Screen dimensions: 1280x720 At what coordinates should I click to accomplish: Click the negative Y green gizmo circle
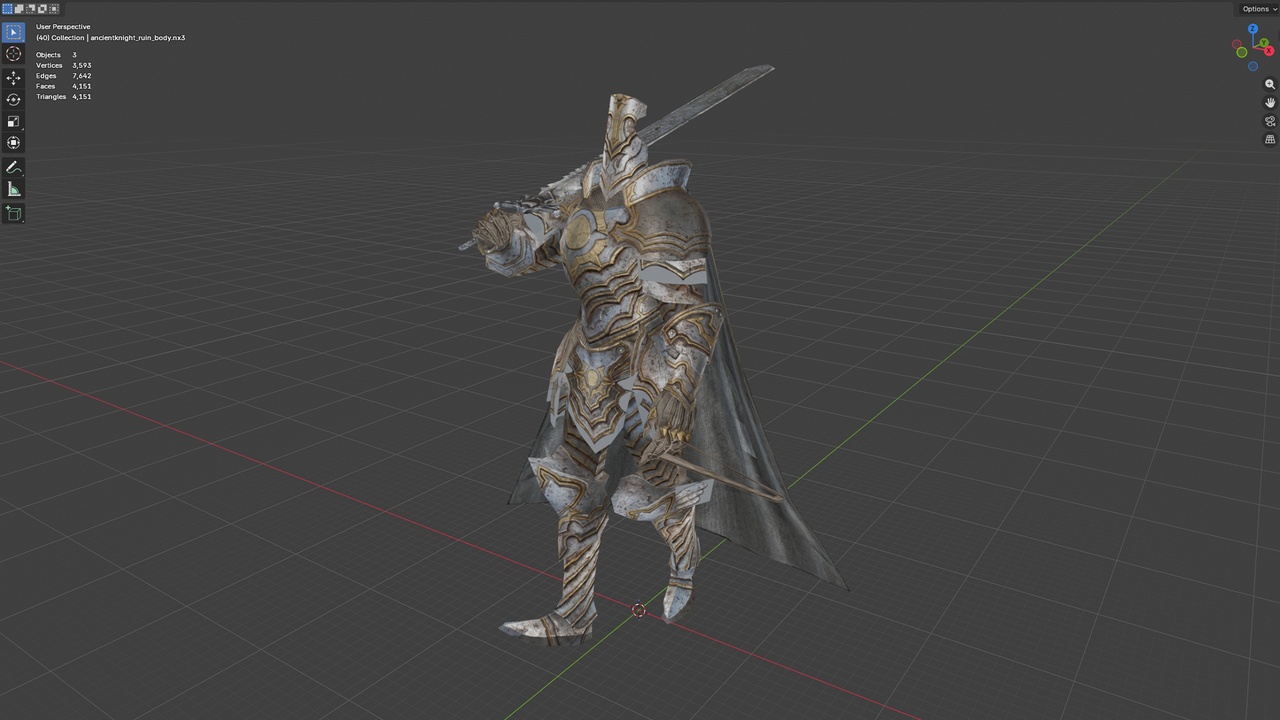pyautogui.click(x=1242, y=52)
